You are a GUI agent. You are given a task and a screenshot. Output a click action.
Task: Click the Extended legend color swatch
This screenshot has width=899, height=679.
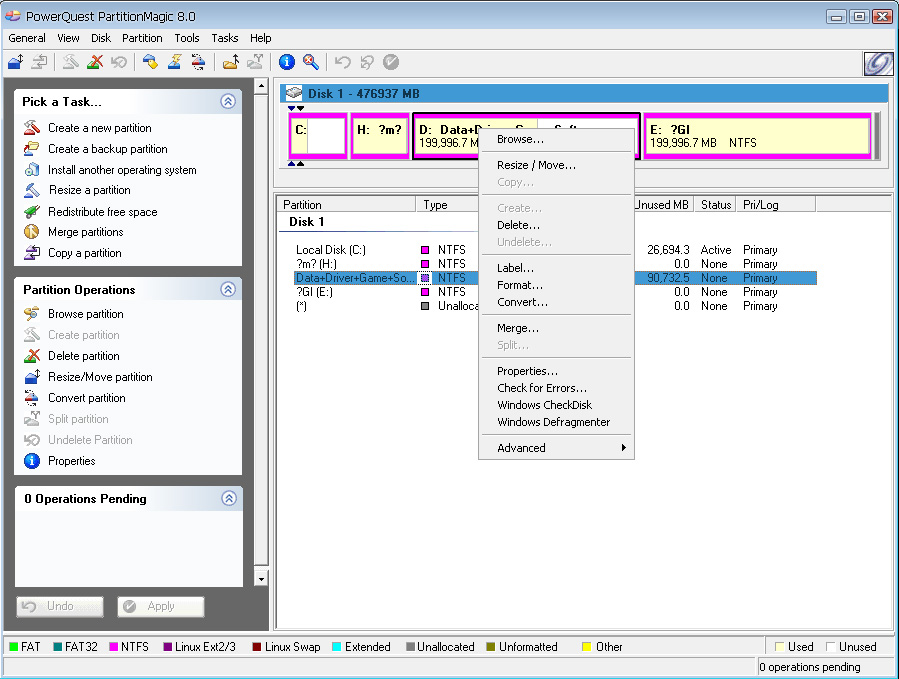pos(337,647)
